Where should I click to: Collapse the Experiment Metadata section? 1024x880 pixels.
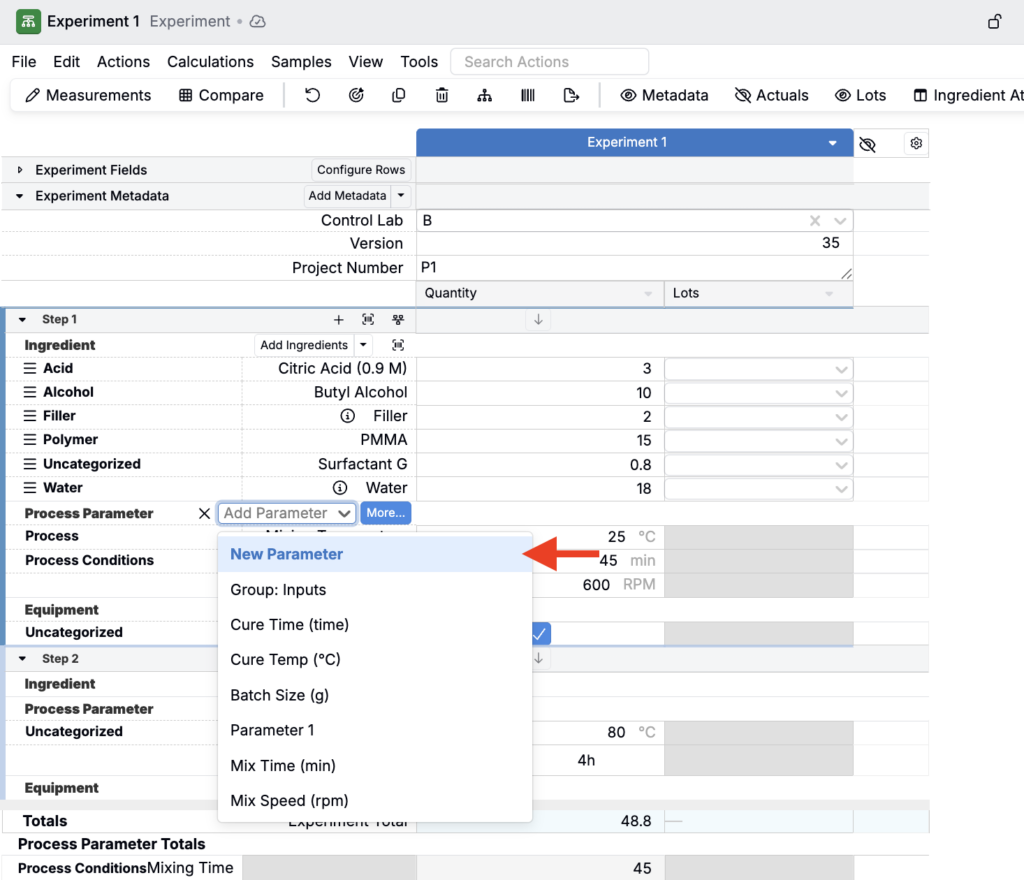click(20, 196)
